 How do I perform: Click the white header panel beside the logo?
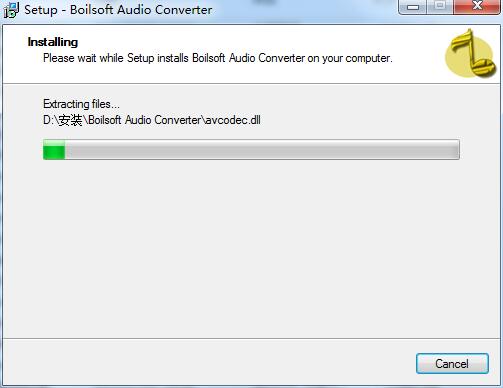pos(233,73)
